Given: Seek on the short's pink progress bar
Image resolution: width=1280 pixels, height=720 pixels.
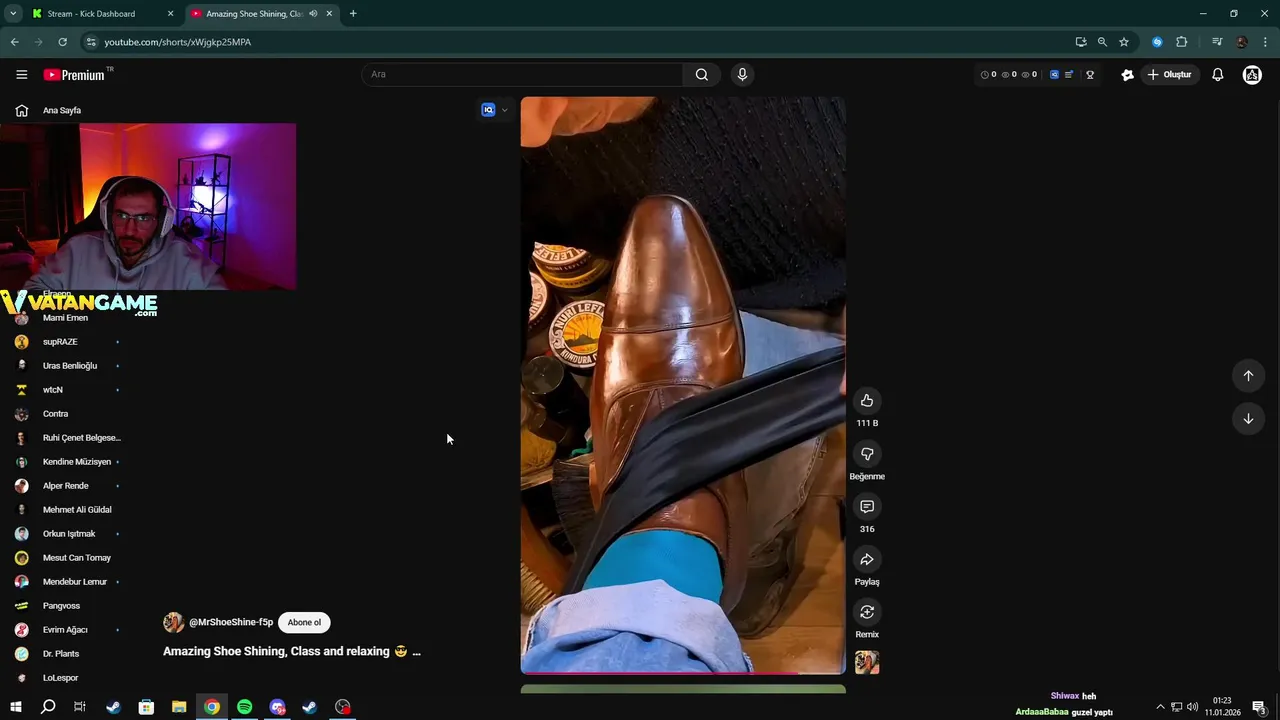Looking at the screenshot, I should click(x=683, y=674).
